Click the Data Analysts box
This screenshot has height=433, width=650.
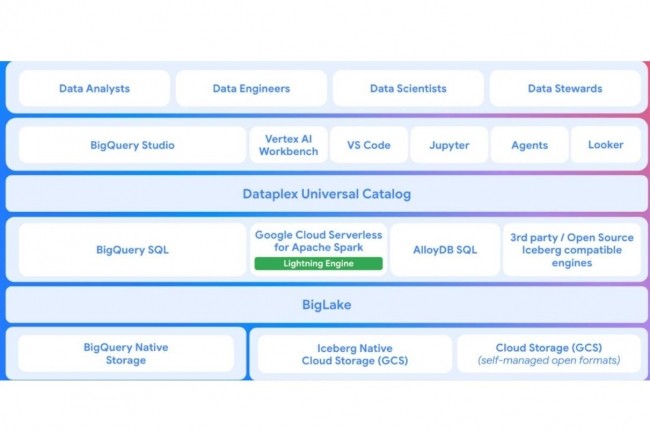point(94,88)
